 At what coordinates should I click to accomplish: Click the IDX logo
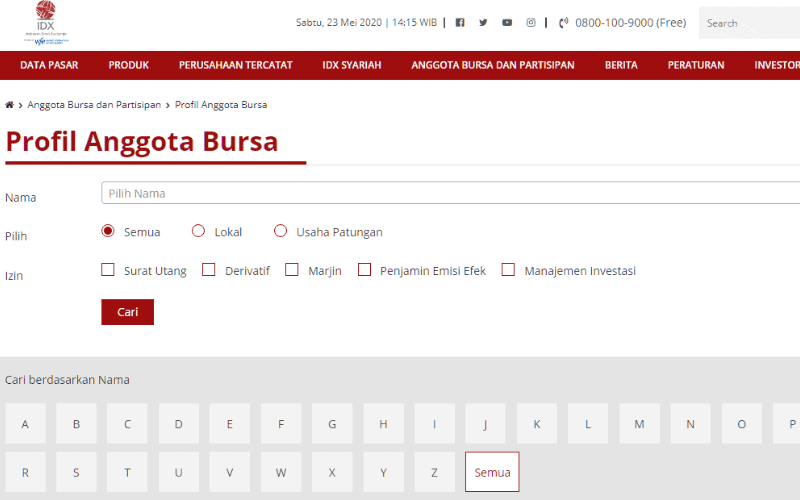pos(46,23)
